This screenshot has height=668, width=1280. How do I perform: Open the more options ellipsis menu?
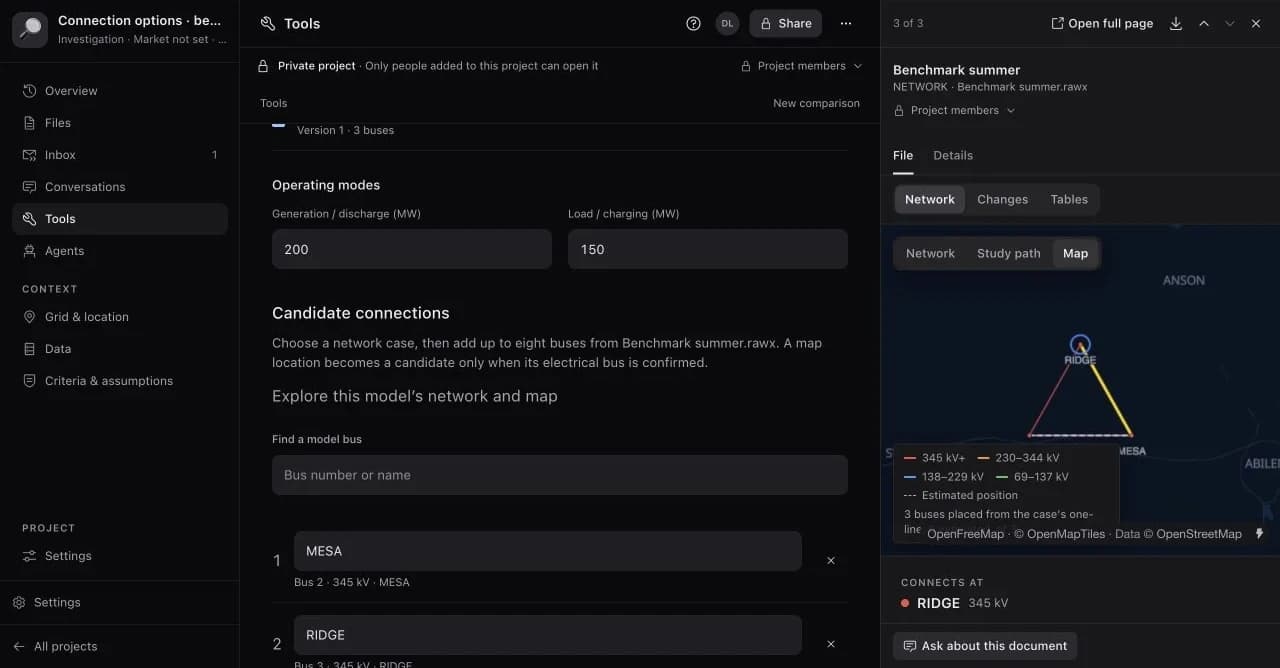846,23
